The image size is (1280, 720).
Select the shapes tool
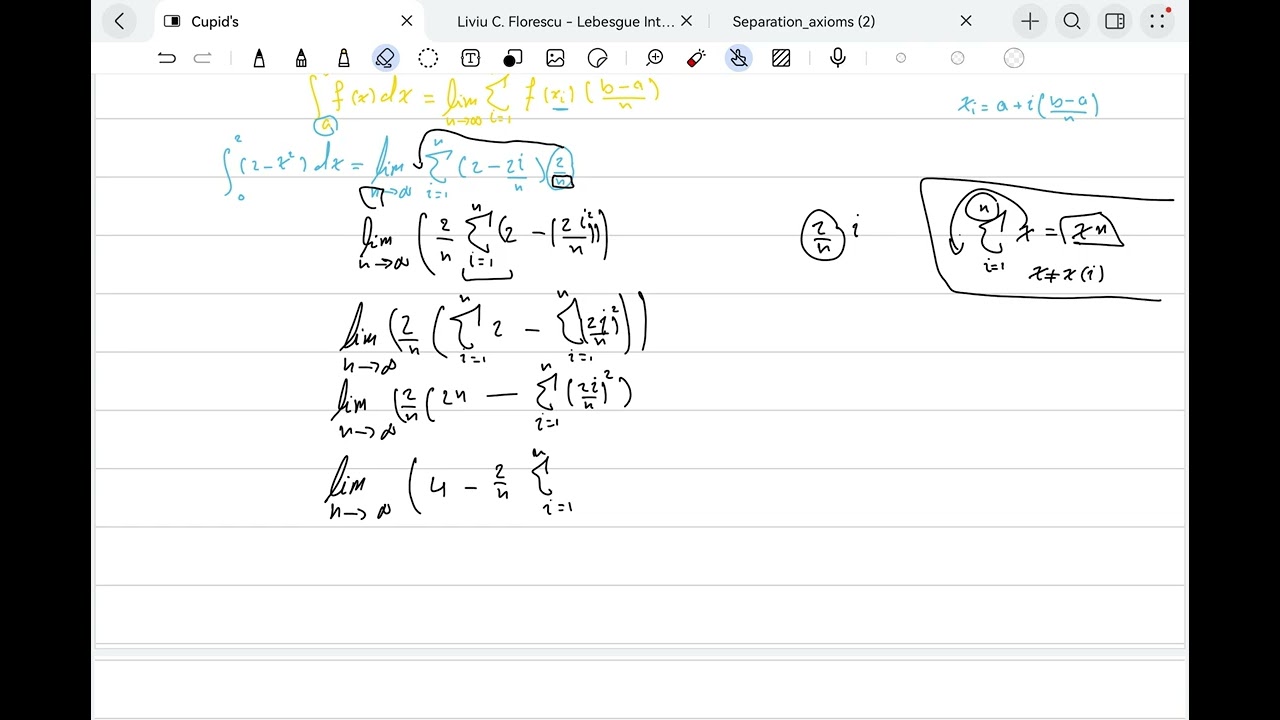(x=513, y=58)
